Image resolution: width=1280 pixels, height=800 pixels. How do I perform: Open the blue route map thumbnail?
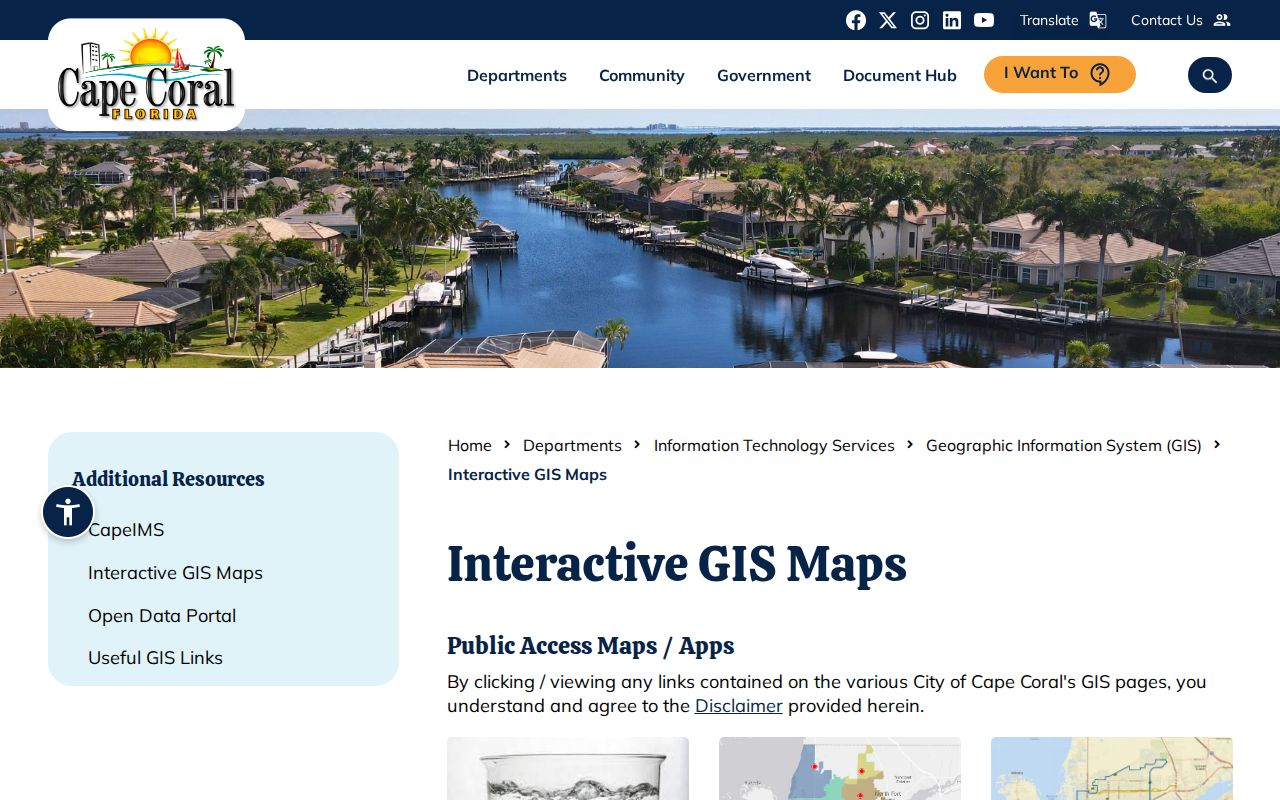(1112, 769)
